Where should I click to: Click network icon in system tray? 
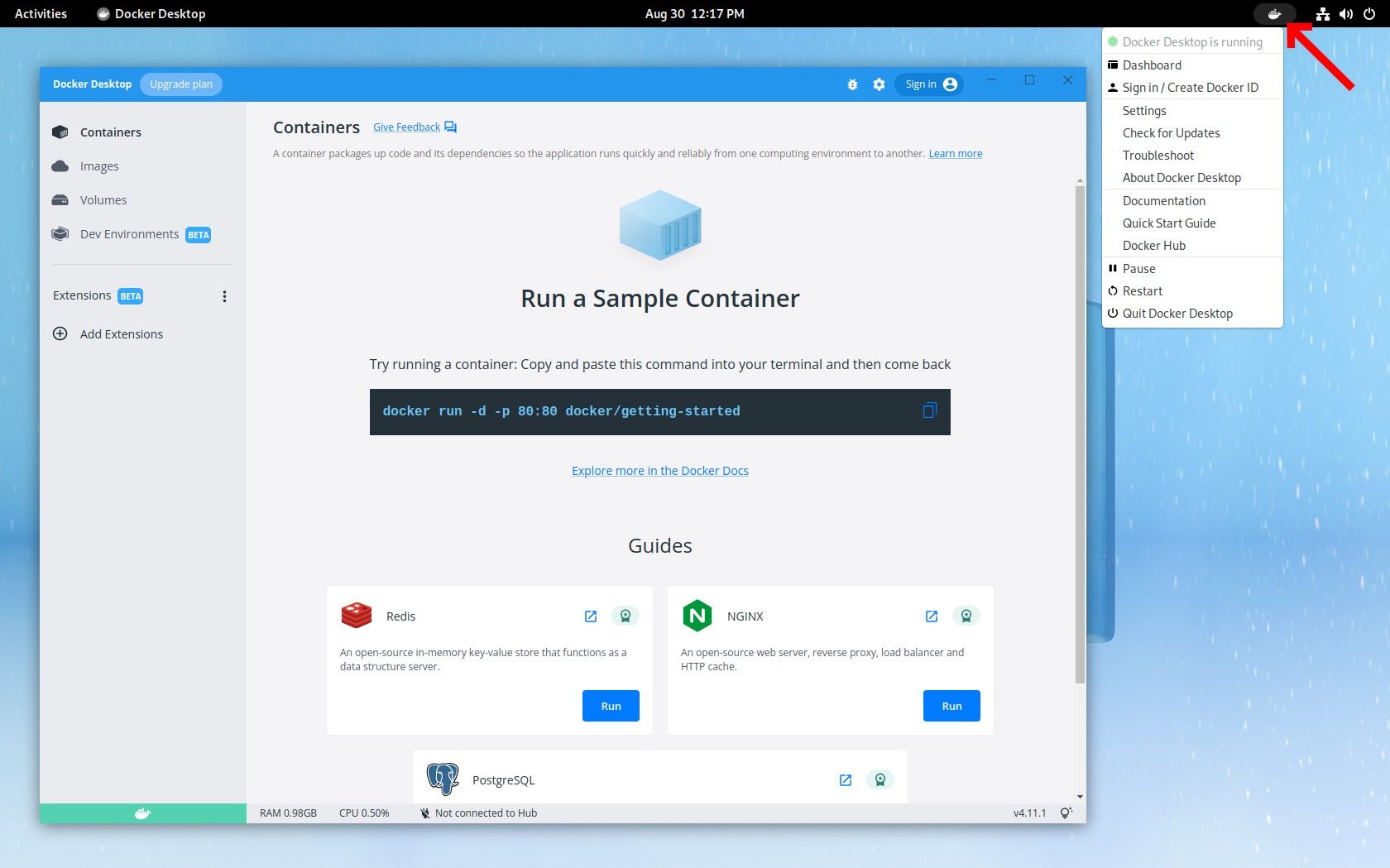(1323, 14)
